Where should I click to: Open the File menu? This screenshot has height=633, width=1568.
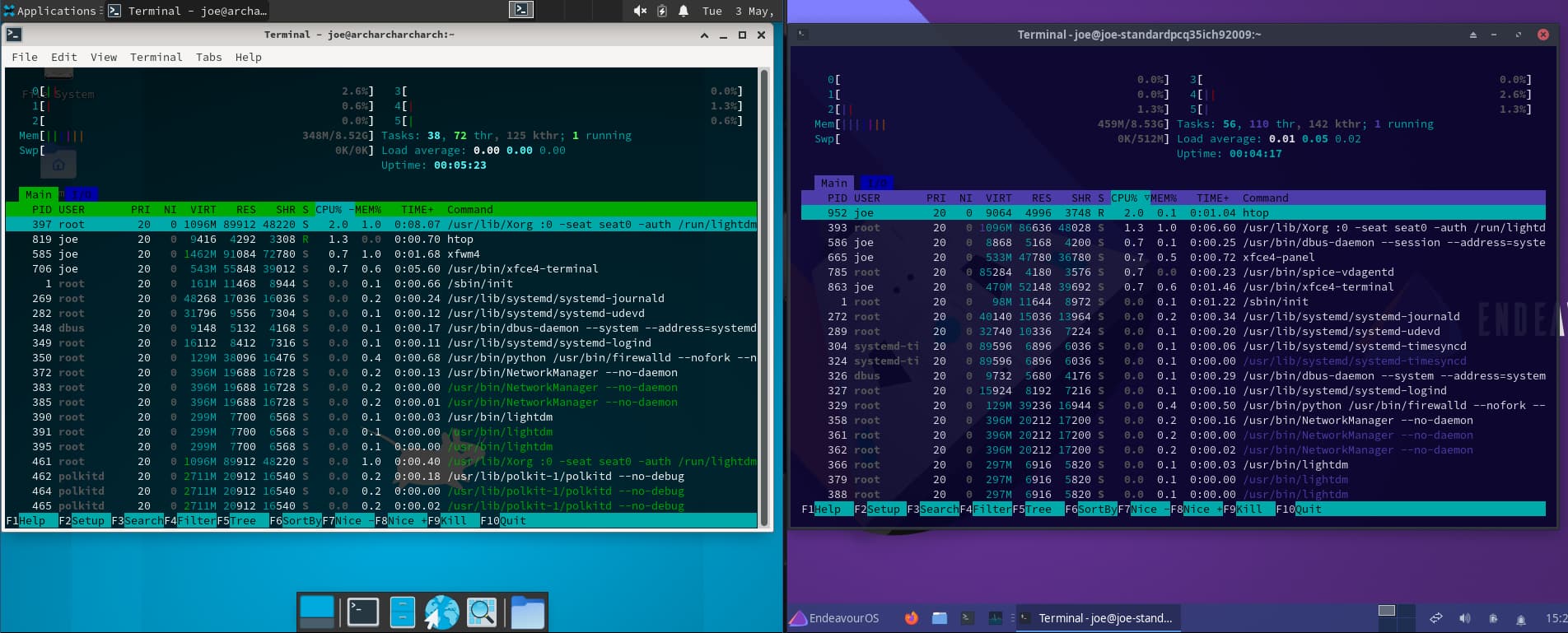tap(25, 57)
